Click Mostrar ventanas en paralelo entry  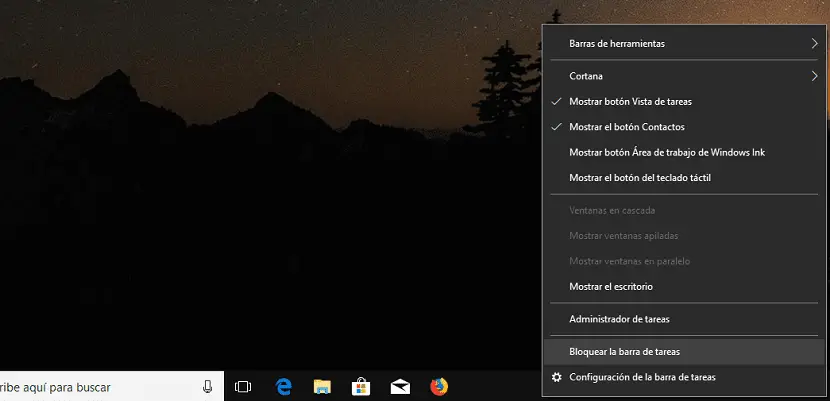pyautogui.click(x=684, y=261)
